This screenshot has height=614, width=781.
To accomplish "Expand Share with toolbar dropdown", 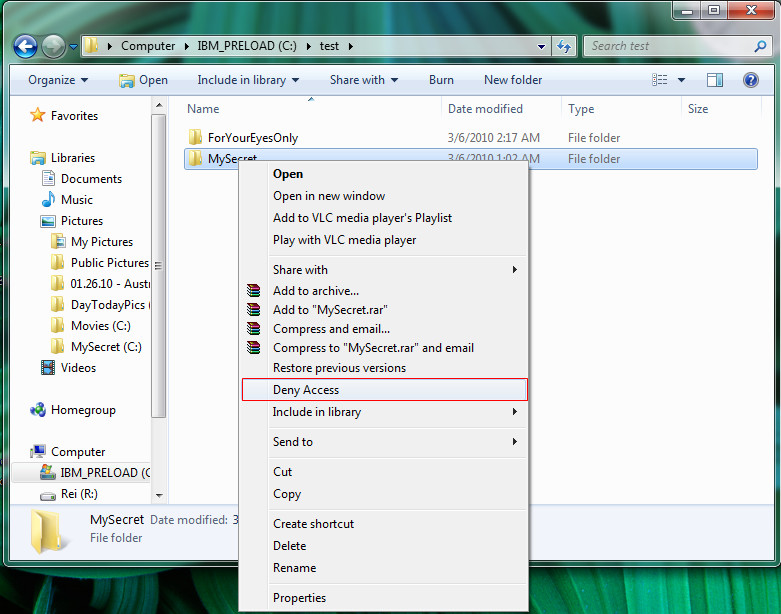I will coord(364,80).
